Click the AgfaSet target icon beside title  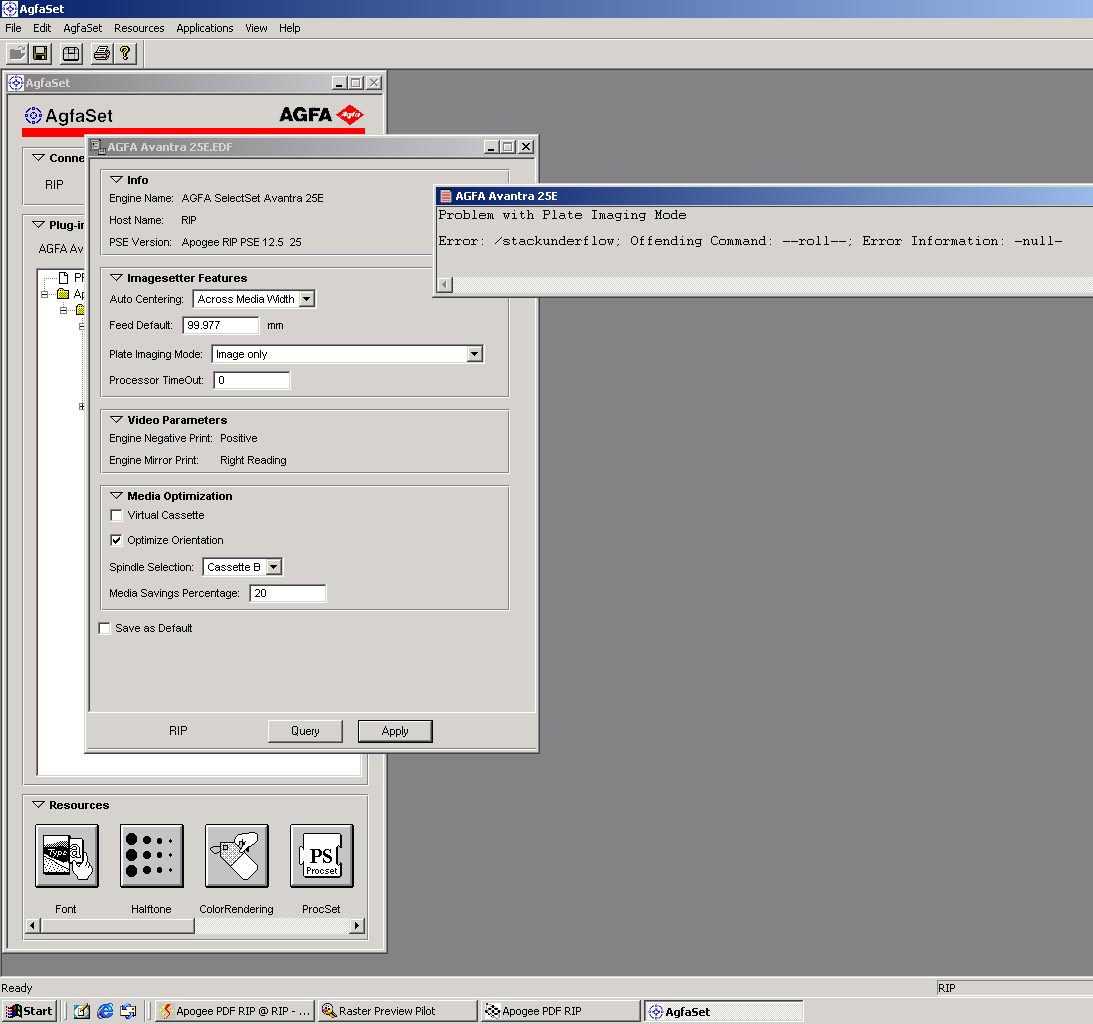pyautogui.click(x=33, y=115)
